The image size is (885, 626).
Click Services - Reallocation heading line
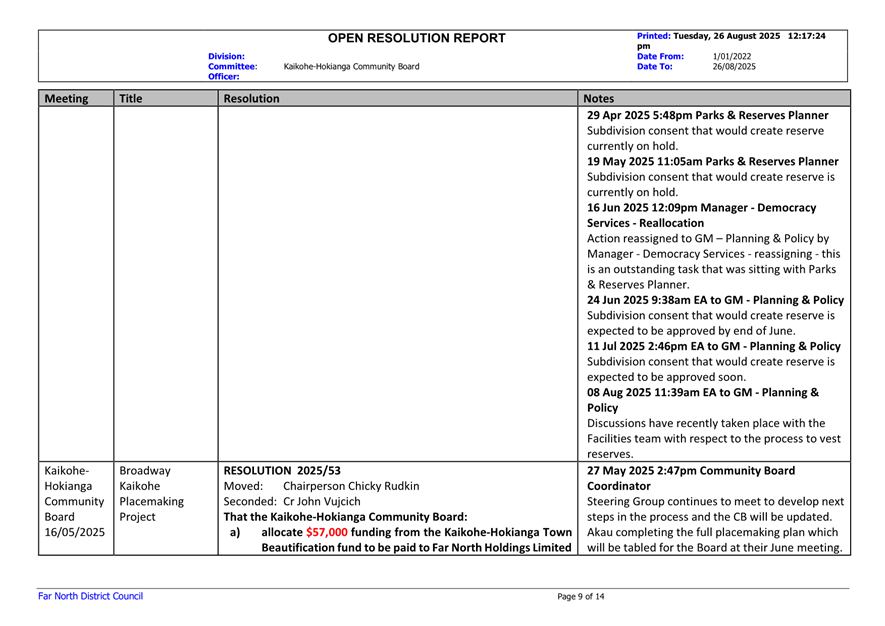[x=645, y=223]
